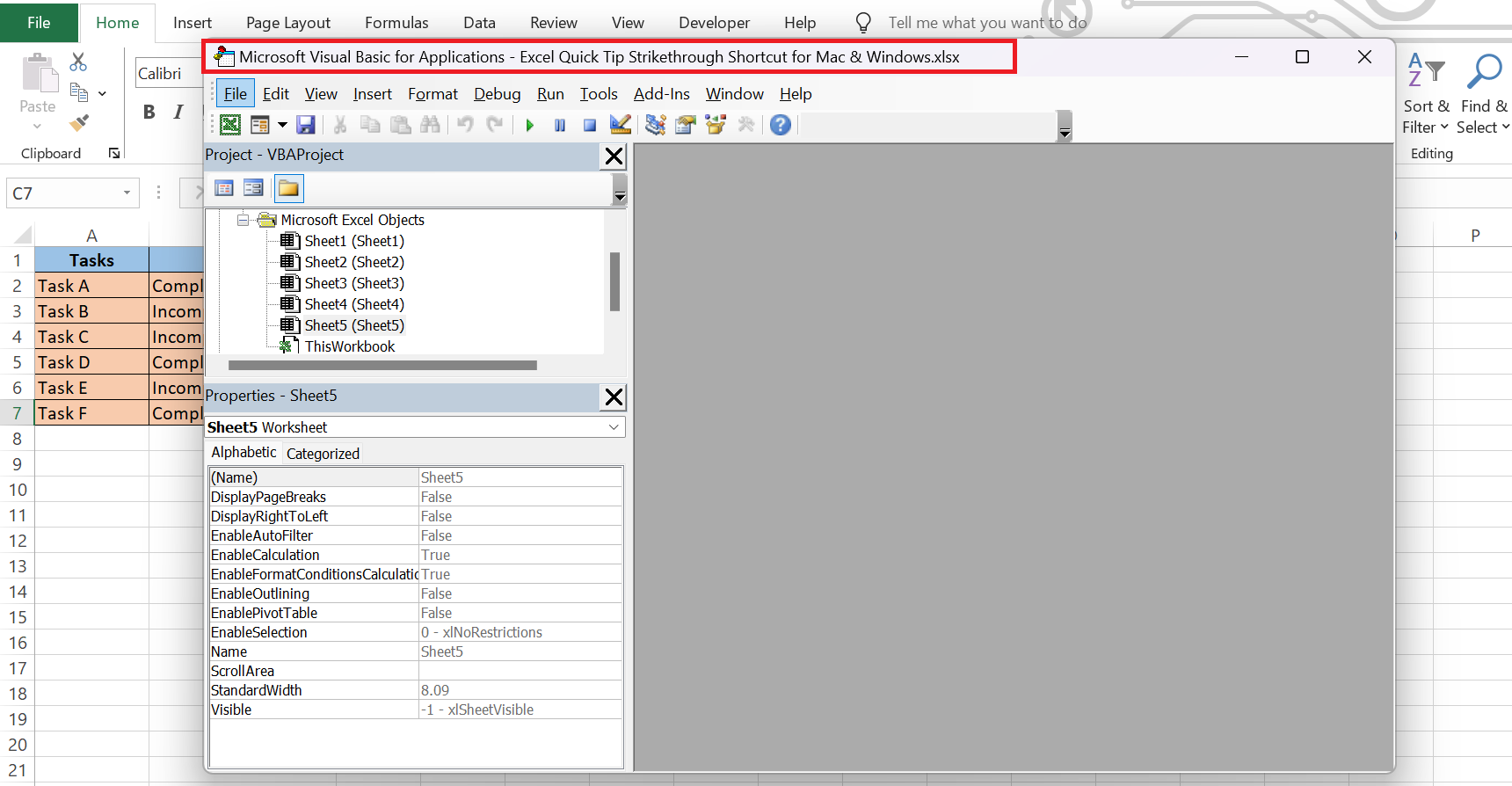Click the Project tree horizontal scrollbar thumb

(382, 365)
